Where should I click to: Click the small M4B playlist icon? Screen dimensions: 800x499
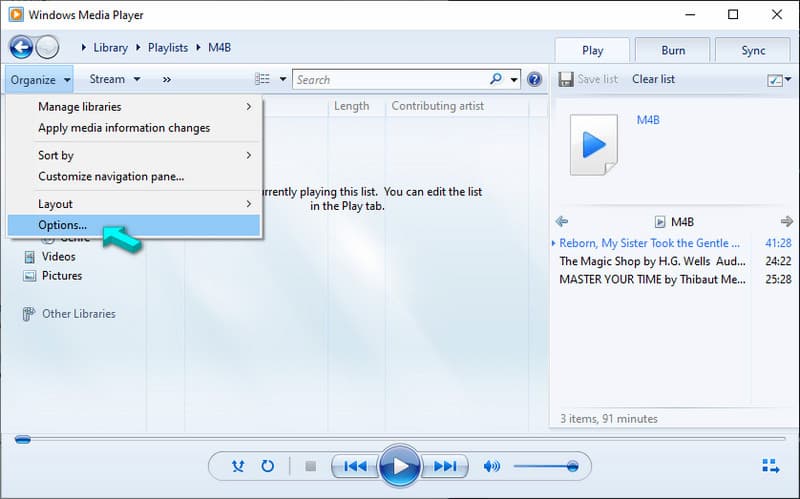(x=660, y=222)
